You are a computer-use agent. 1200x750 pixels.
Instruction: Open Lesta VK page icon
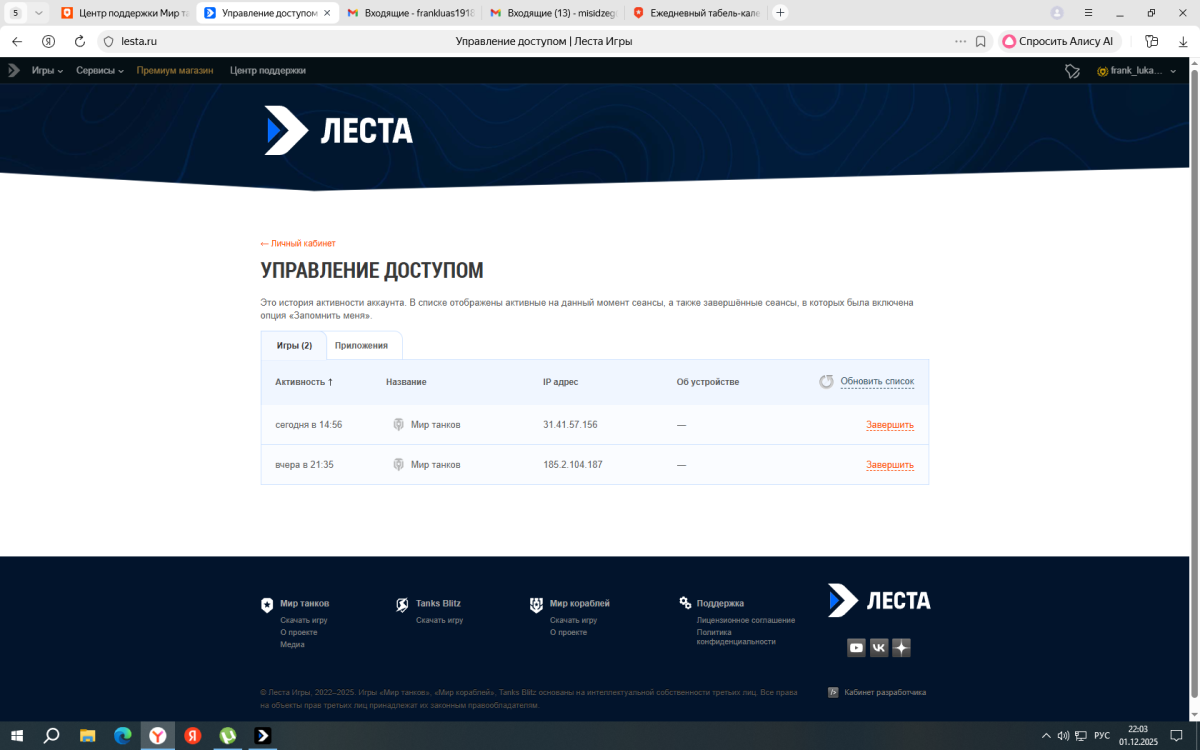[879, 648]
